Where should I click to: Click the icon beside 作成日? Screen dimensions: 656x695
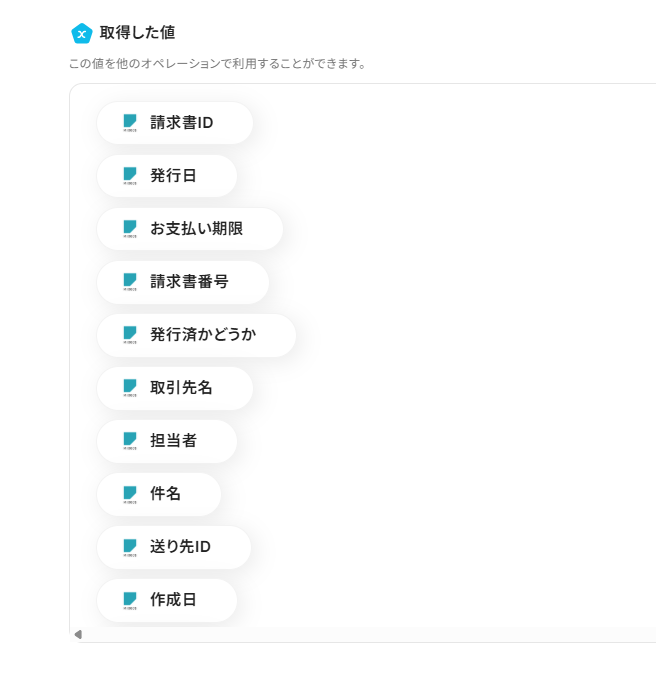coord(130,599)
